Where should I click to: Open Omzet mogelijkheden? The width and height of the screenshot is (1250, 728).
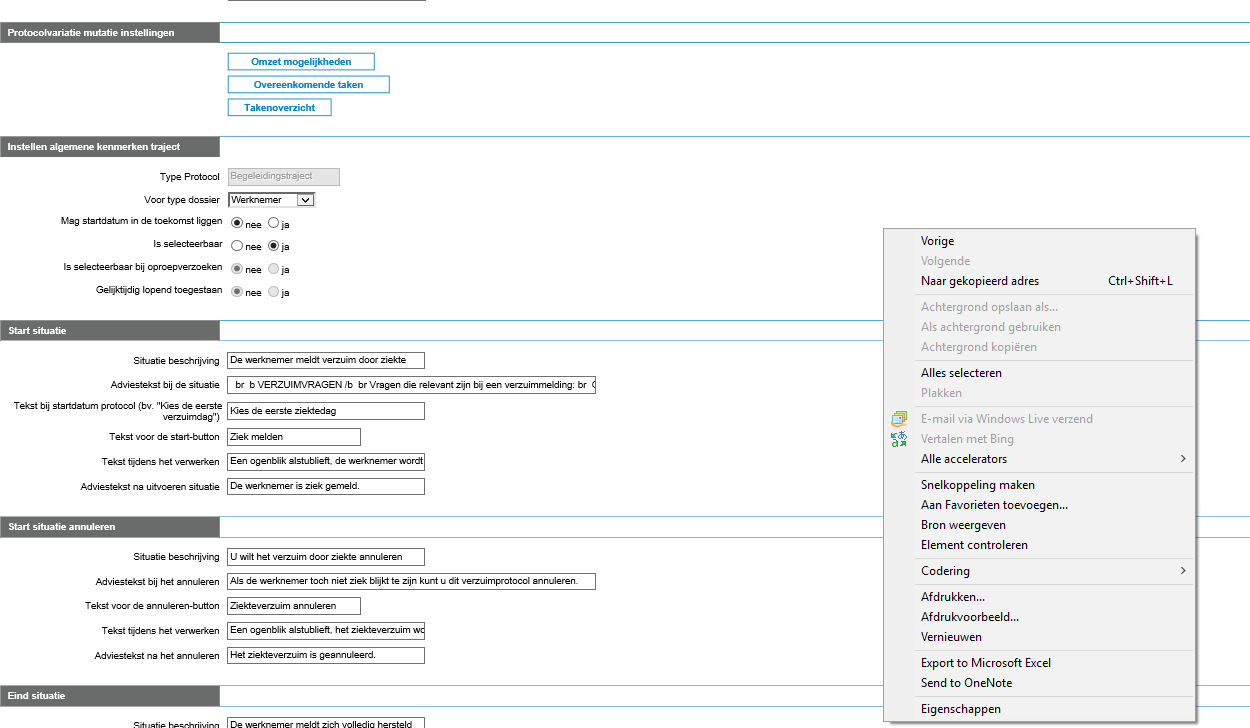point(301,62)
